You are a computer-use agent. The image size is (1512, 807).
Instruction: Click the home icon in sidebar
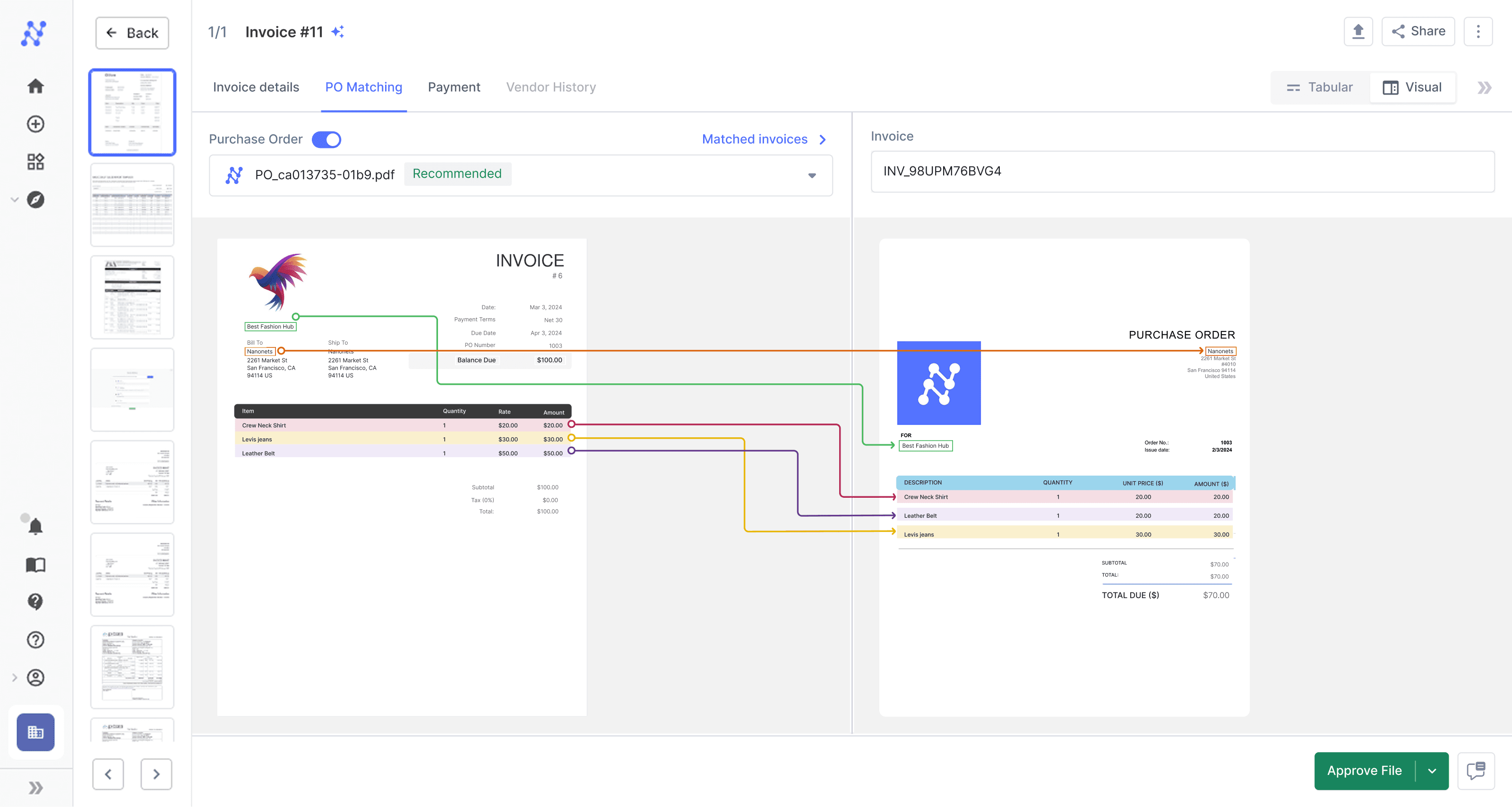(35, 87)
